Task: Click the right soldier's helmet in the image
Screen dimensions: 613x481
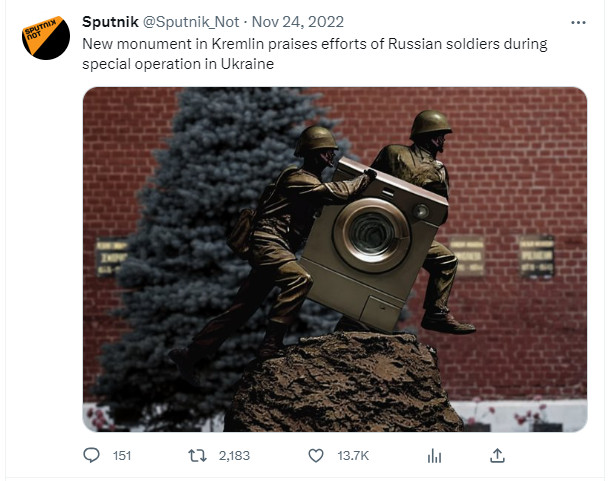Action: (x=430, y=123)
